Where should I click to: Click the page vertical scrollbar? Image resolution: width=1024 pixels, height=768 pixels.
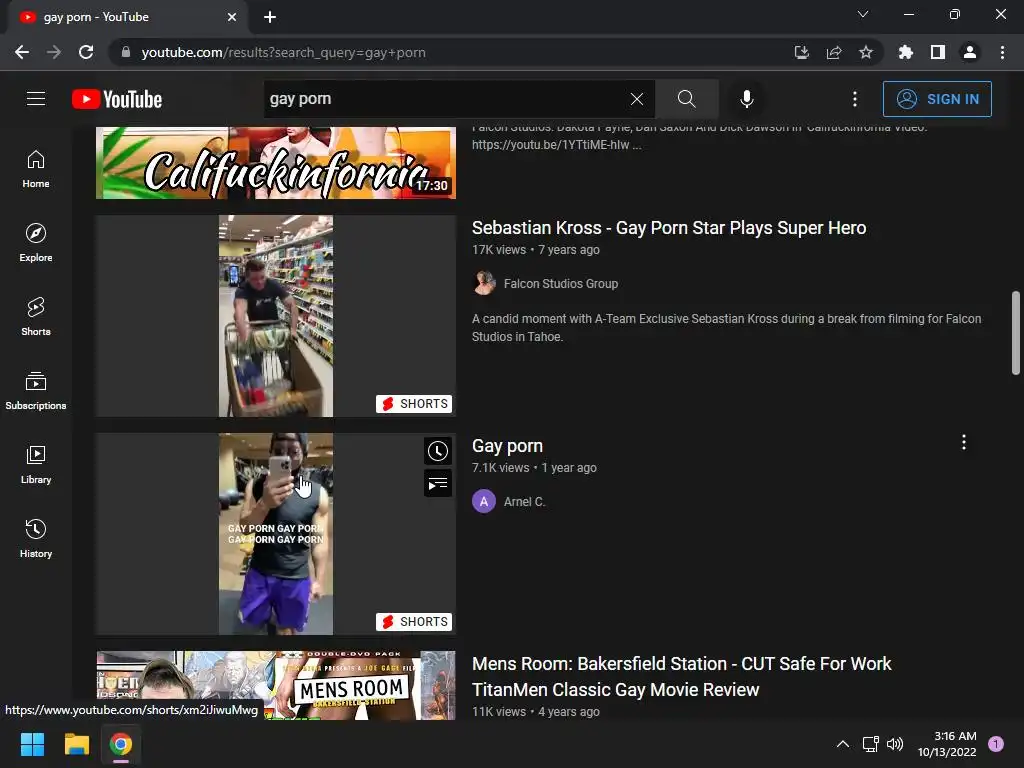(x=1016, y=333)
